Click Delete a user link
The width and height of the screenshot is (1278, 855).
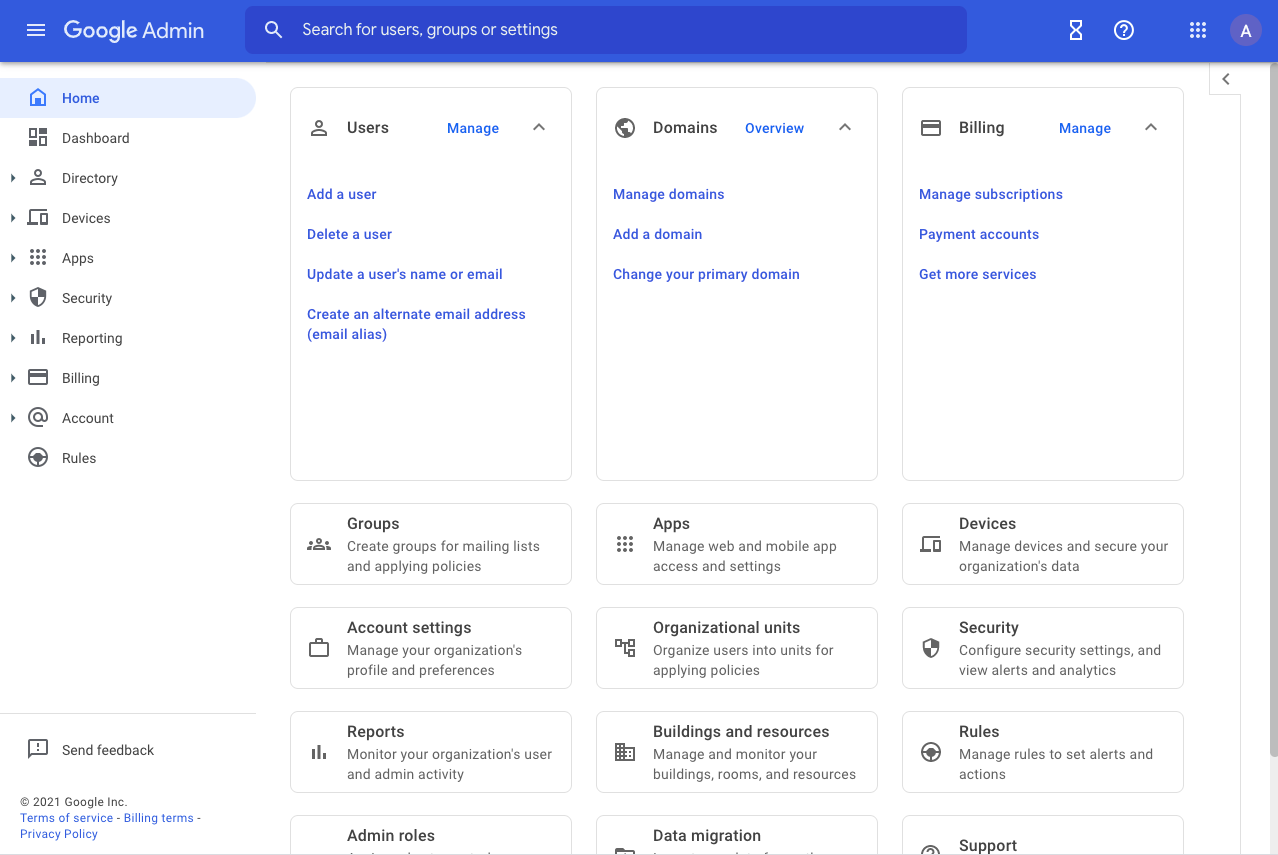(x=350, y=234)
